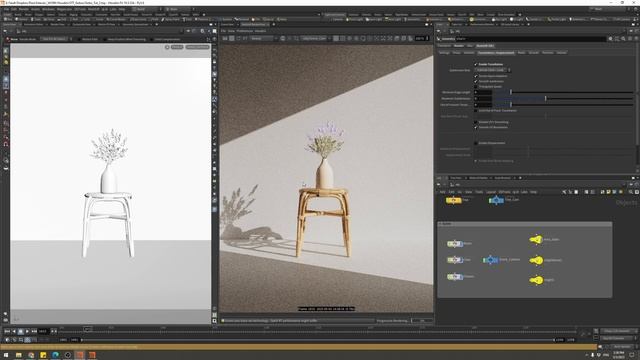
Task: Open the Render menu in main menu bar
Action: pos(24,9)
